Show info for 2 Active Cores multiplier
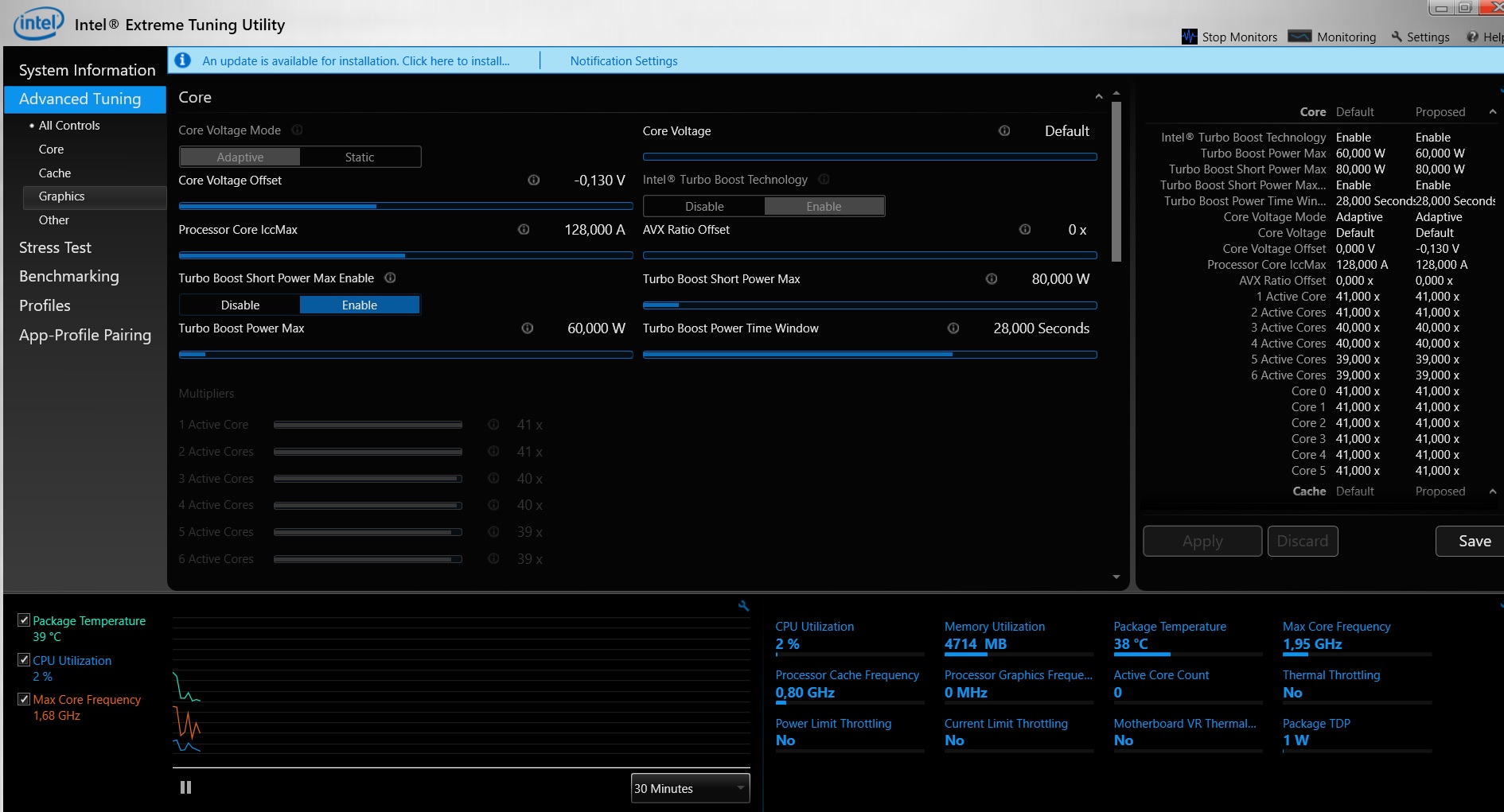Image resolution: width=1504 pixels, height=812 pixels. tap(493, 452)
